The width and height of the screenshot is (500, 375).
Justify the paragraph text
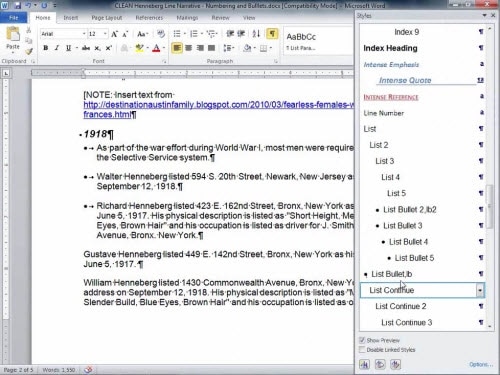tap(211, 48)
